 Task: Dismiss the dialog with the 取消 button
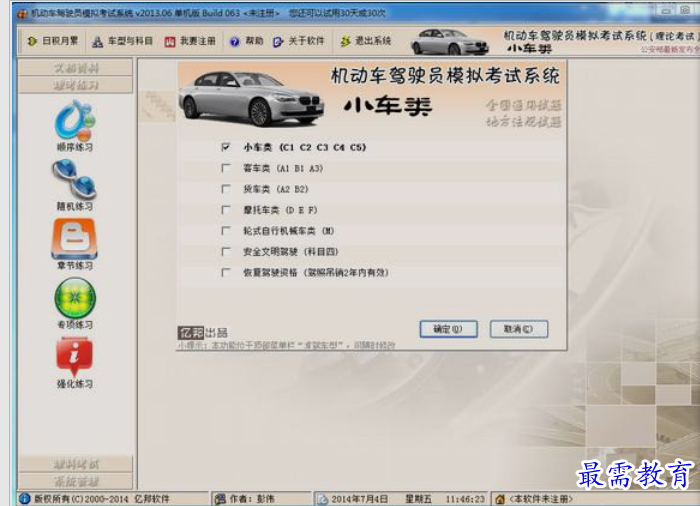click(x=519, y=329)
